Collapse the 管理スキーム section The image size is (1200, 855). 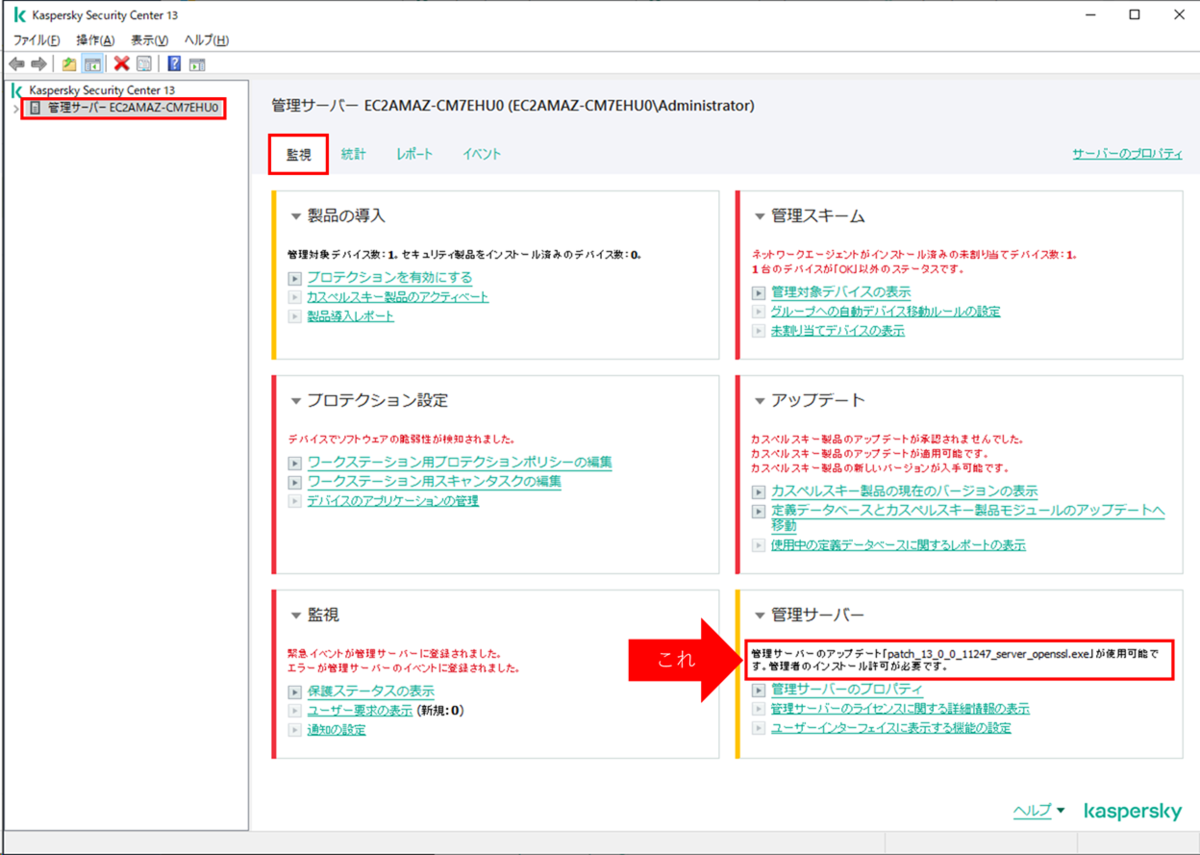760,217
